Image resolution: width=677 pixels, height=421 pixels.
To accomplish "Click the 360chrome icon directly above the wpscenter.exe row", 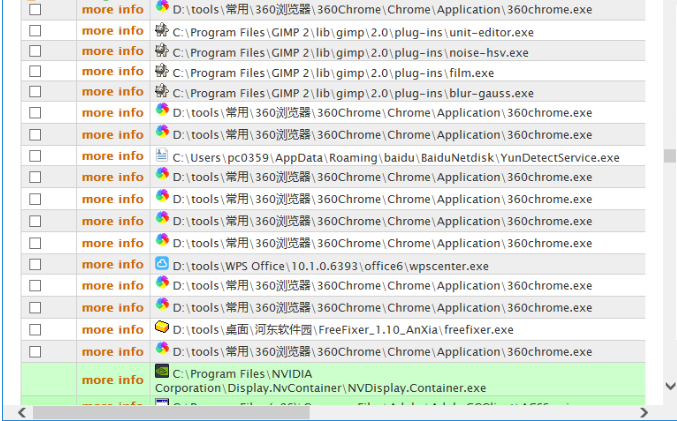I will tap(162, 240).
